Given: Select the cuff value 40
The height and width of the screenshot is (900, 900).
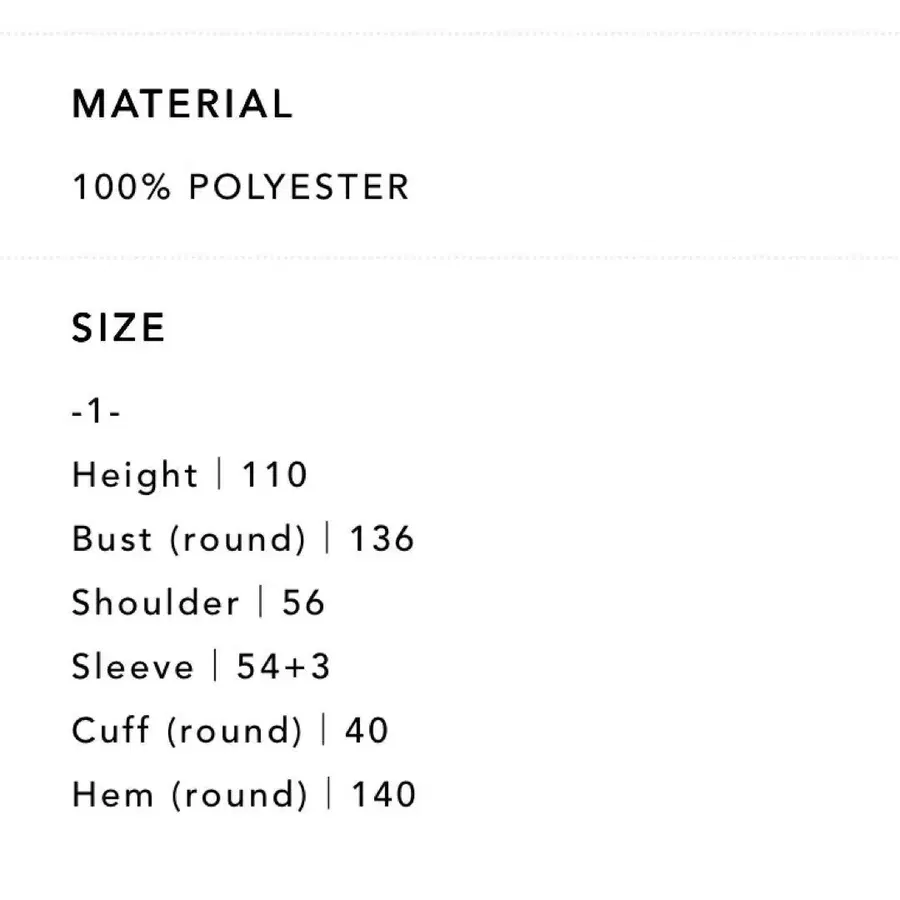Looking at the screenshot, I should (366, 731).
